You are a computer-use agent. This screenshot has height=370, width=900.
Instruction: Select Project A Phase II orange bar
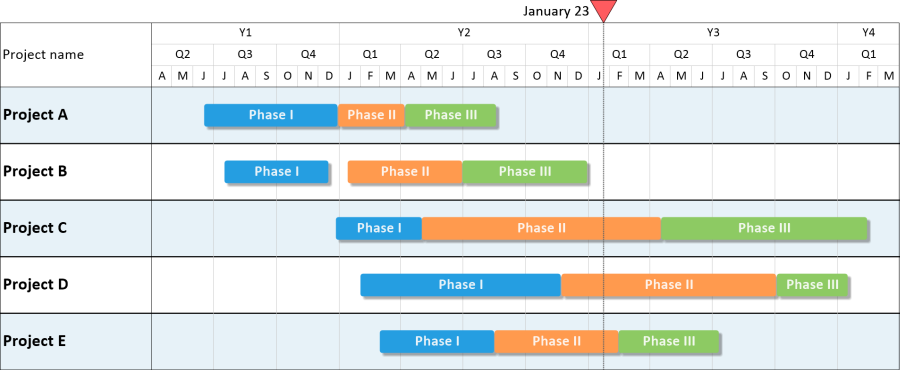(x=371, y=115)
